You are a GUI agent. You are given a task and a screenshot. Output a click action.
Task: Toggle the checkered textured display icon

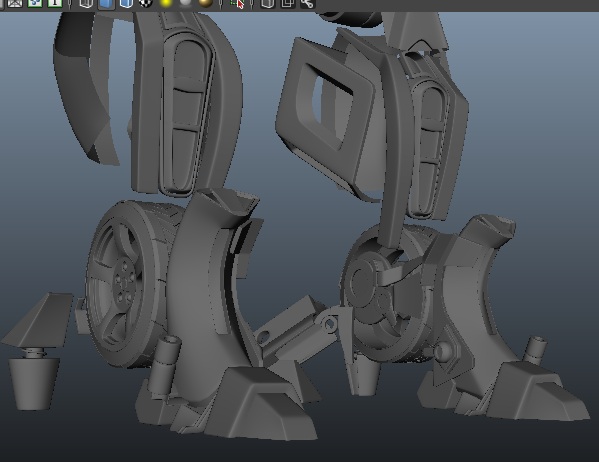(146, 3)
